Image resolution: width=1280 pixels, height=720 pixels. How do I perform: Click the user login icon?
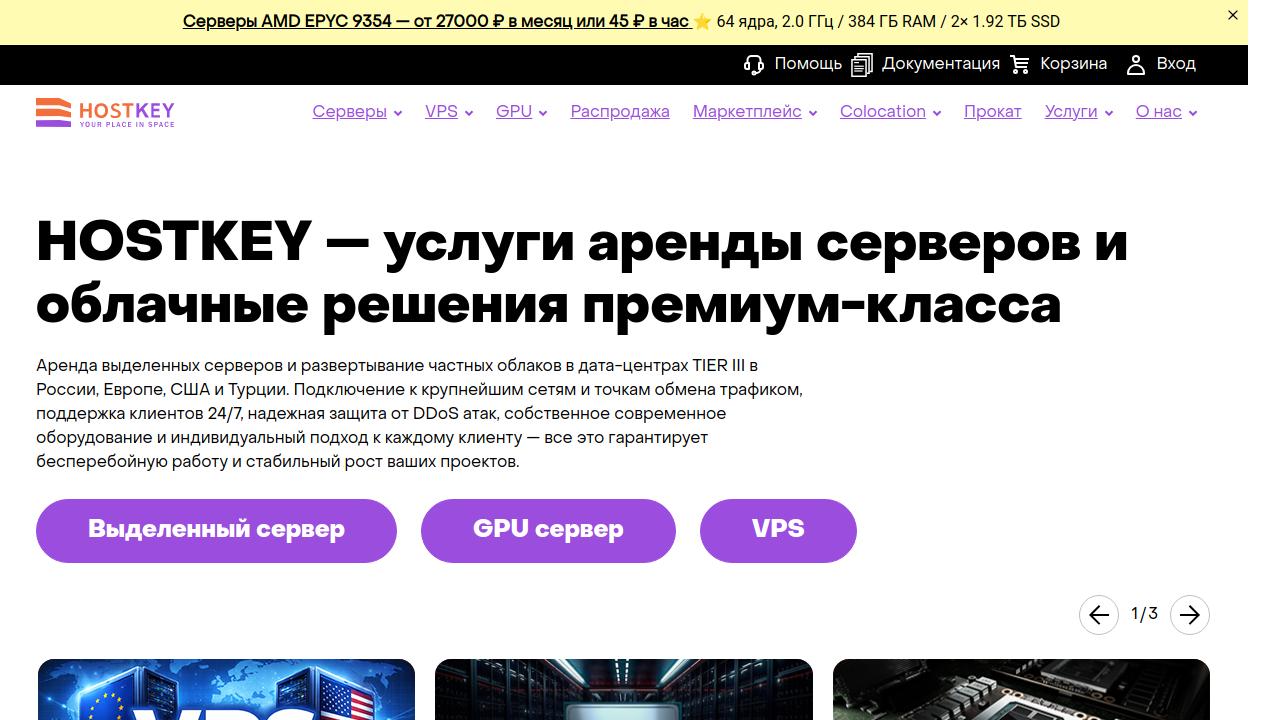pos(1136,65)
